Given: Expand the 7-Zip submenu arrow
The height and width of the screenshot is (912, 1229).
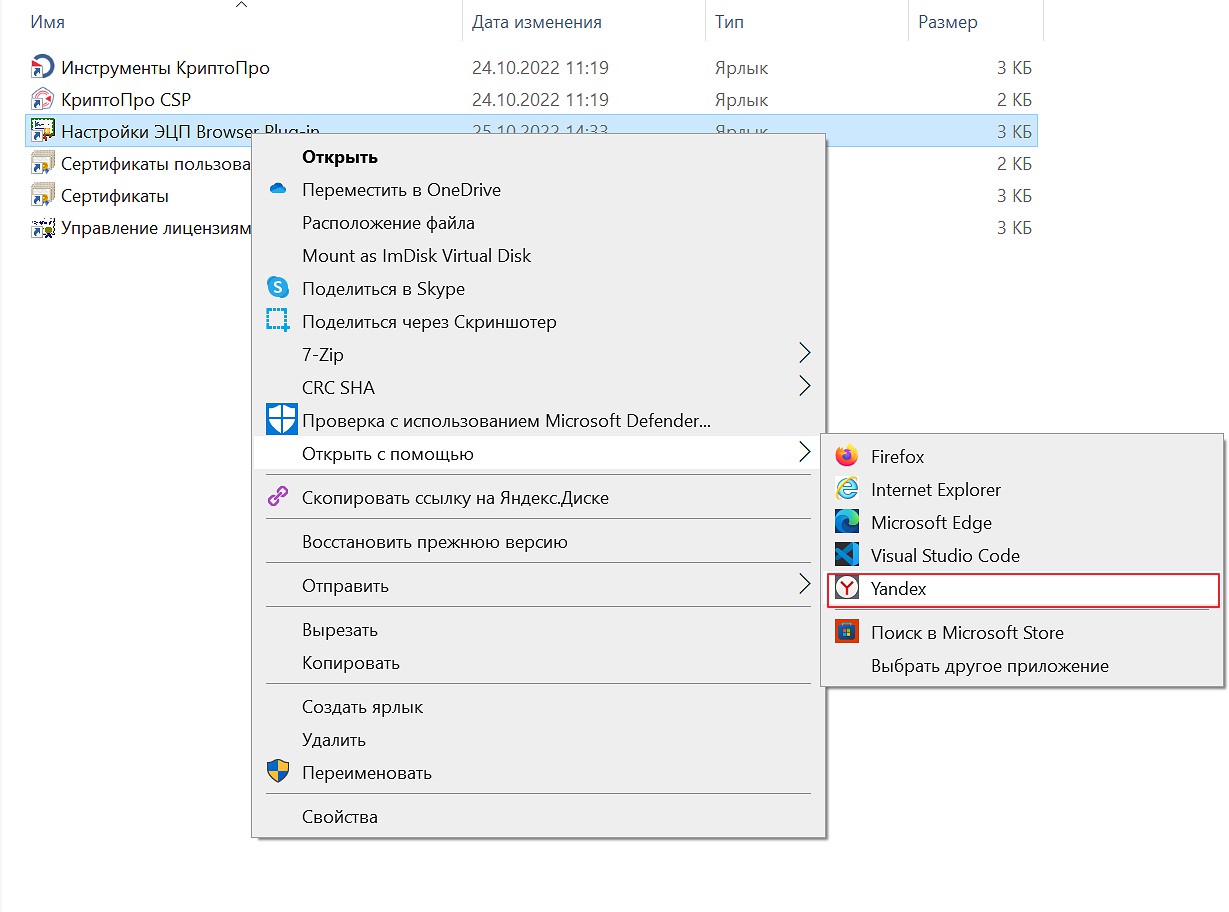Looking at the screenshot, I should click(x=804, y=353).
